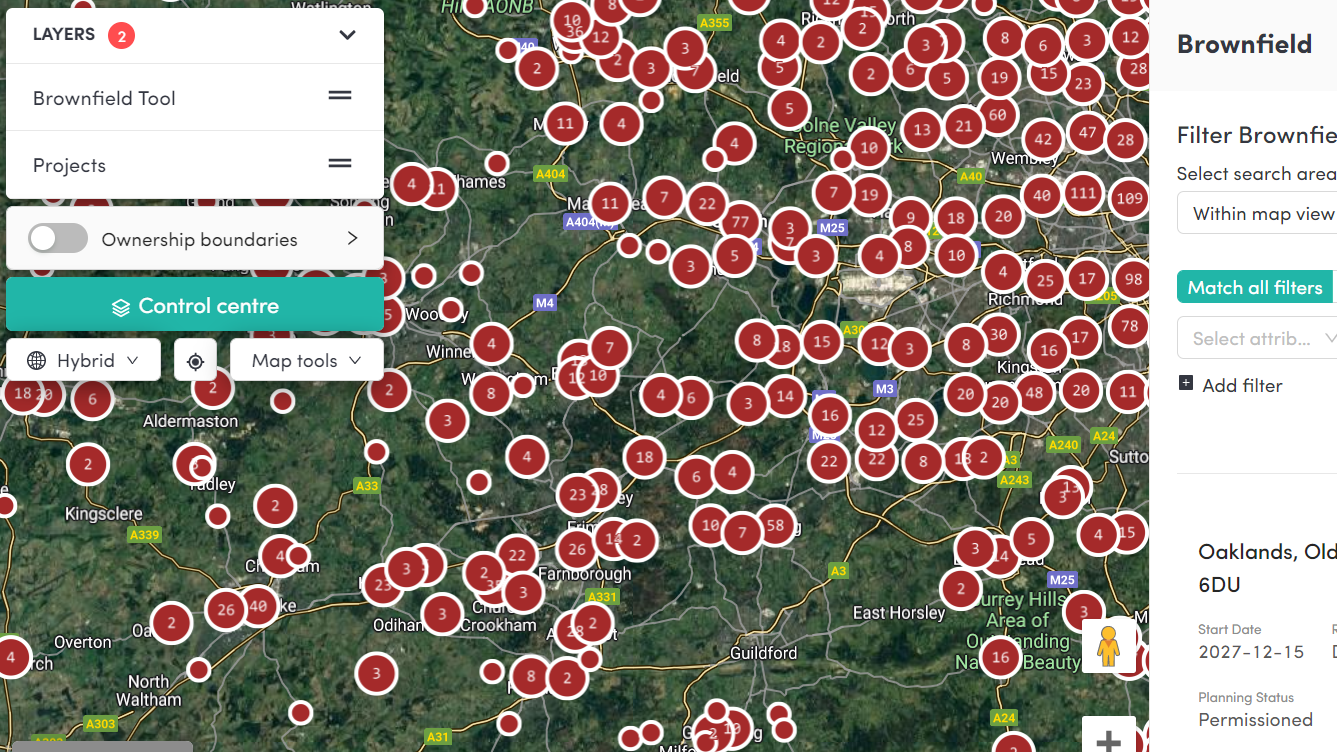
Task: Select the Brownfield Tool layer row
Action: (195, 98)
